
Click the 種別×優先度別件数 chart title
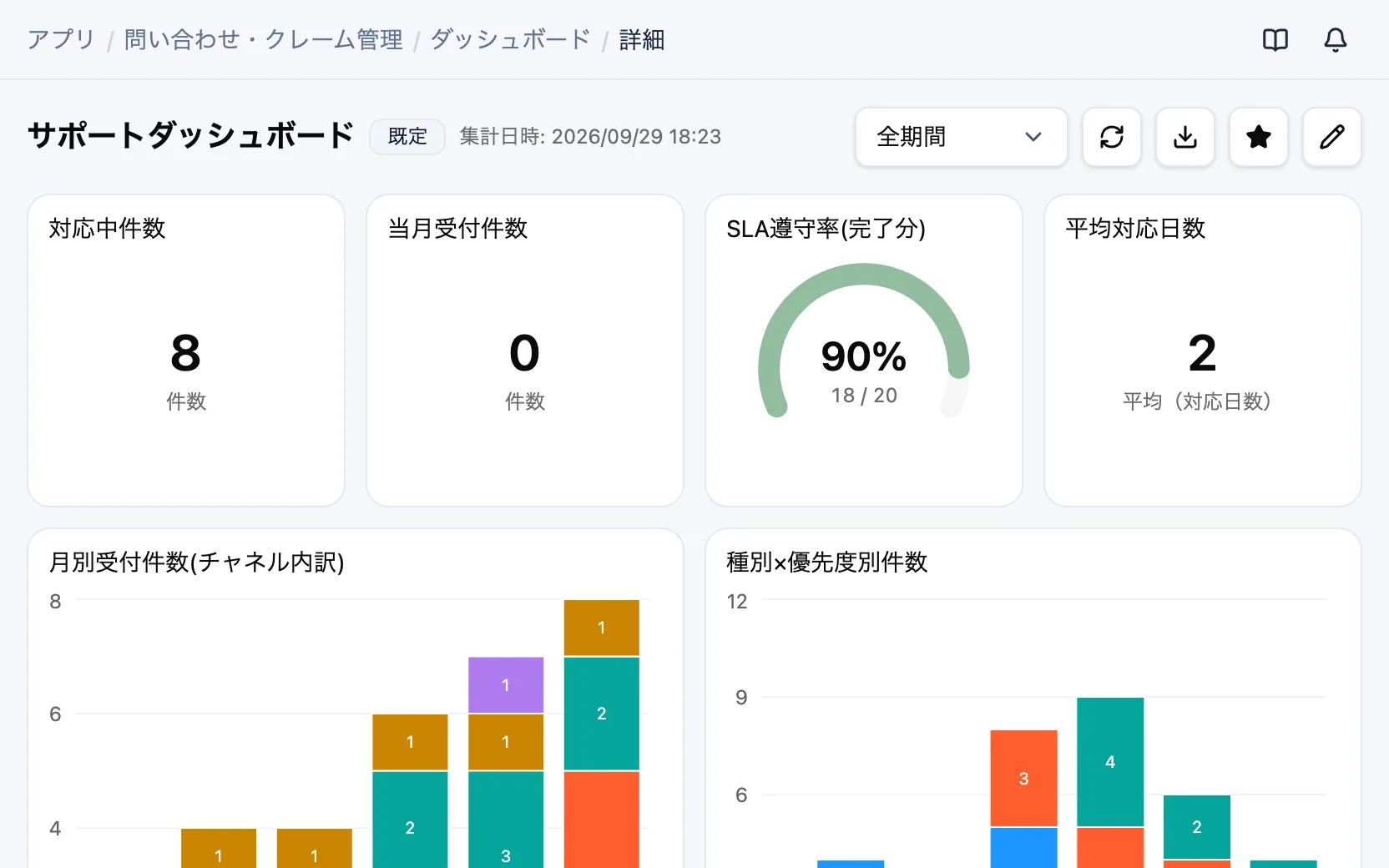tap(826, 562)
